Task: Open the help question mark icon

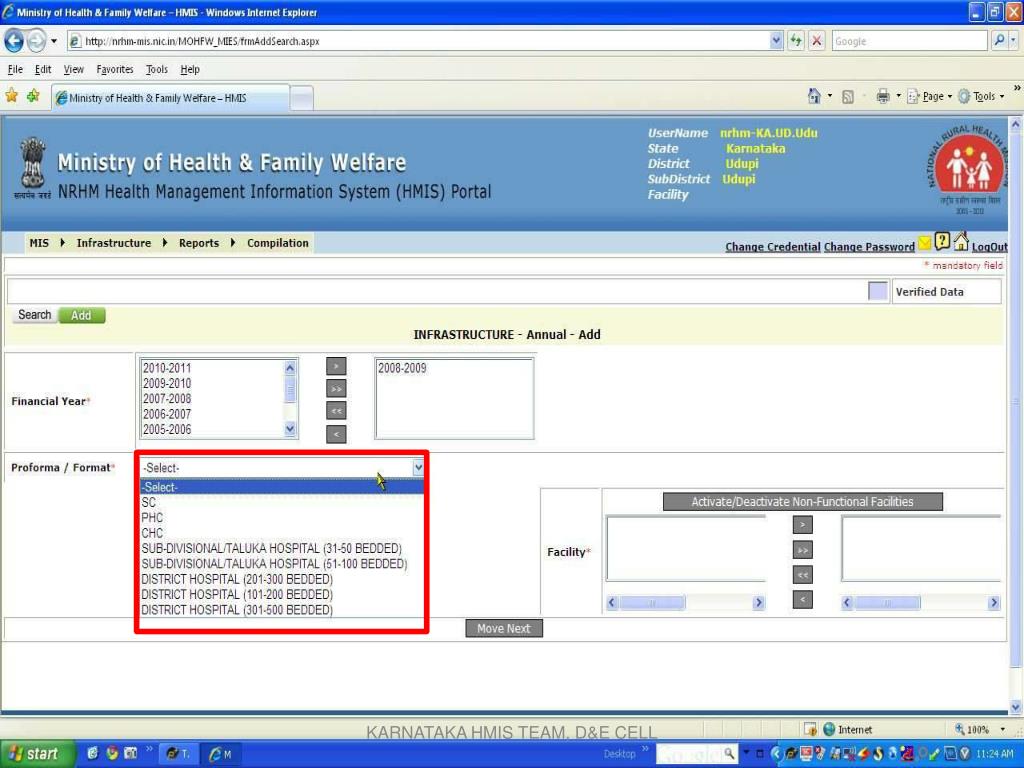Action: pyautogui.click(x=942, y=242)
